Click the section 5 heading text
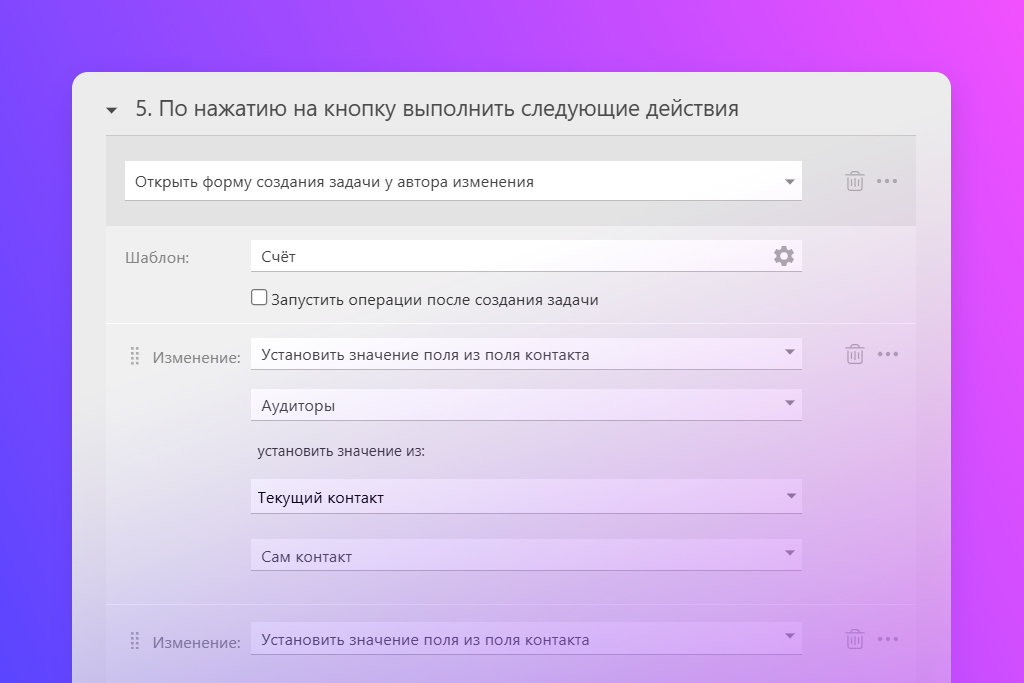The width and height of the screenshot is (1024, 683). tap(437, 109)
